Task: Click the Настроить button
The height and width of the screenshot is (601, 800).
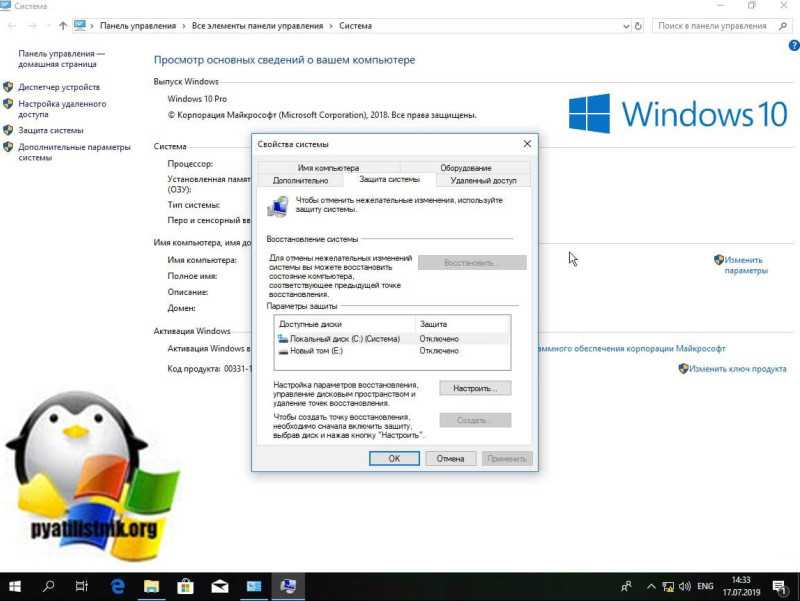Action: (475, 388)
